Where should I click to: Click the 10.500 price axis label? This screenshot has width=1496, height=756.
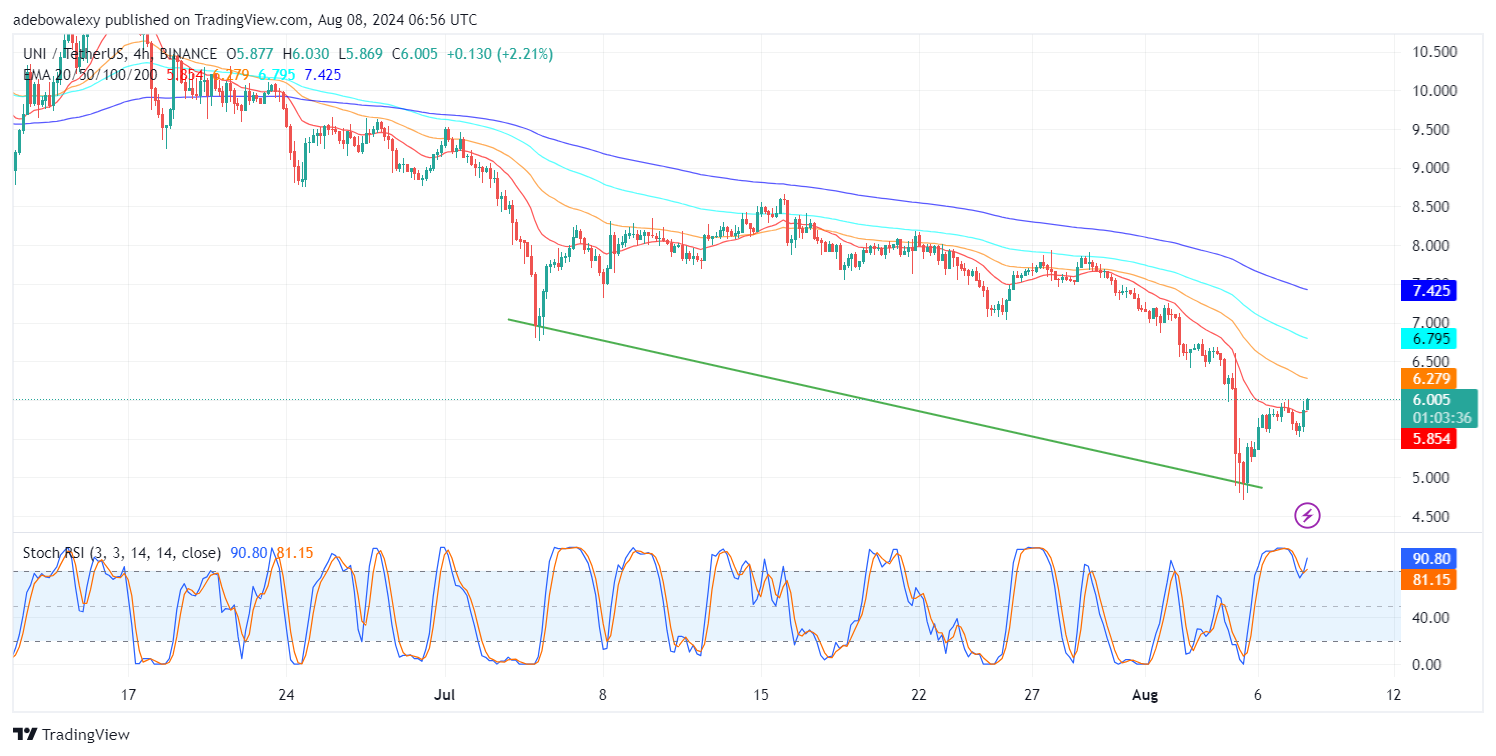click(1432, 52)
